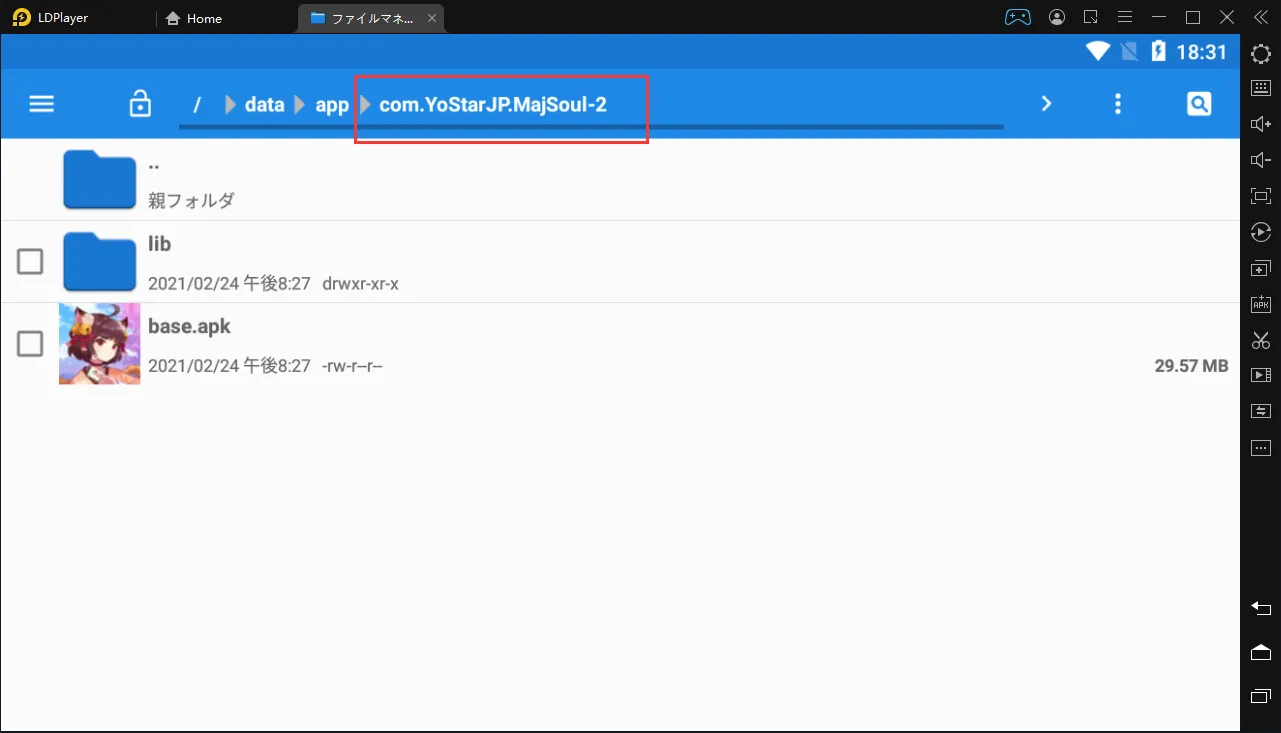This screenshot has height=733, width=1281.
Task: Click the LDPlayer logo in title bar
Action: (22, 18)
